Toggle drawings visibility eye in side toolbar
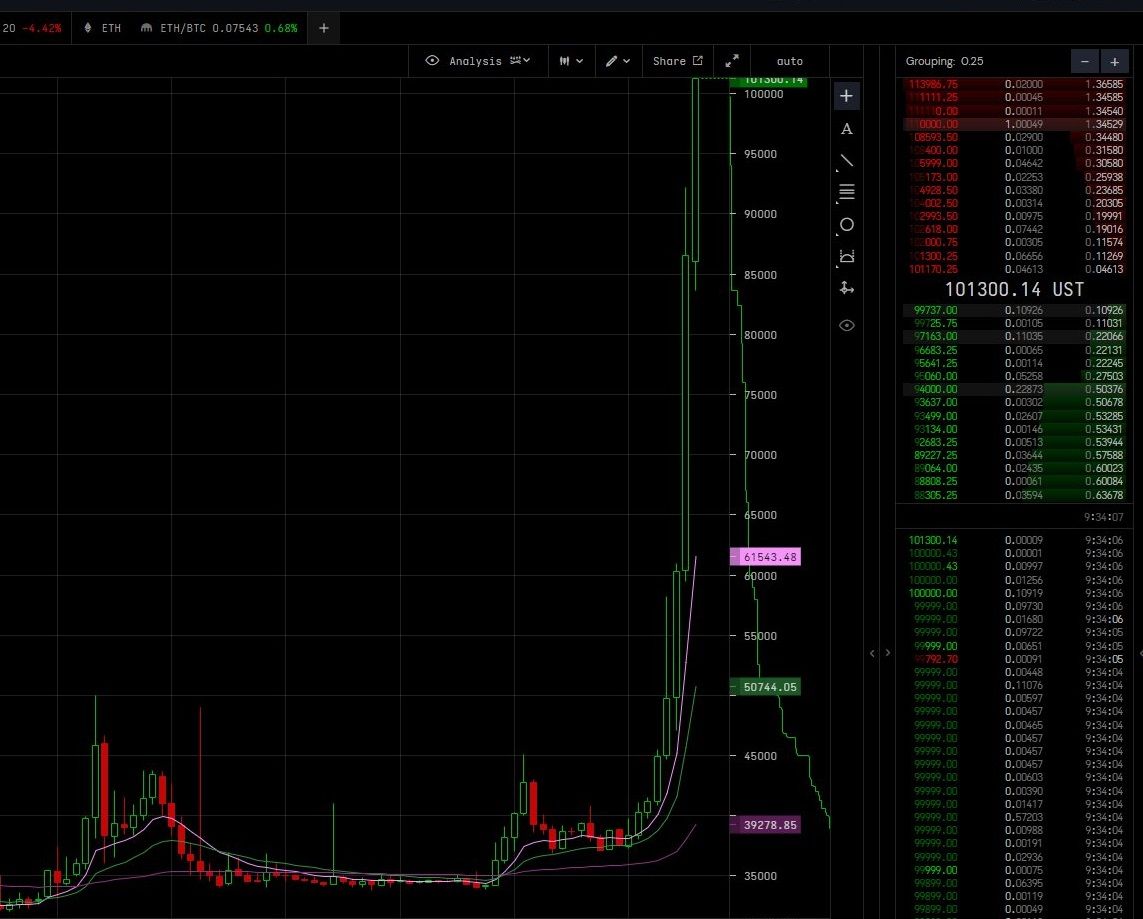 click(846, 326)
